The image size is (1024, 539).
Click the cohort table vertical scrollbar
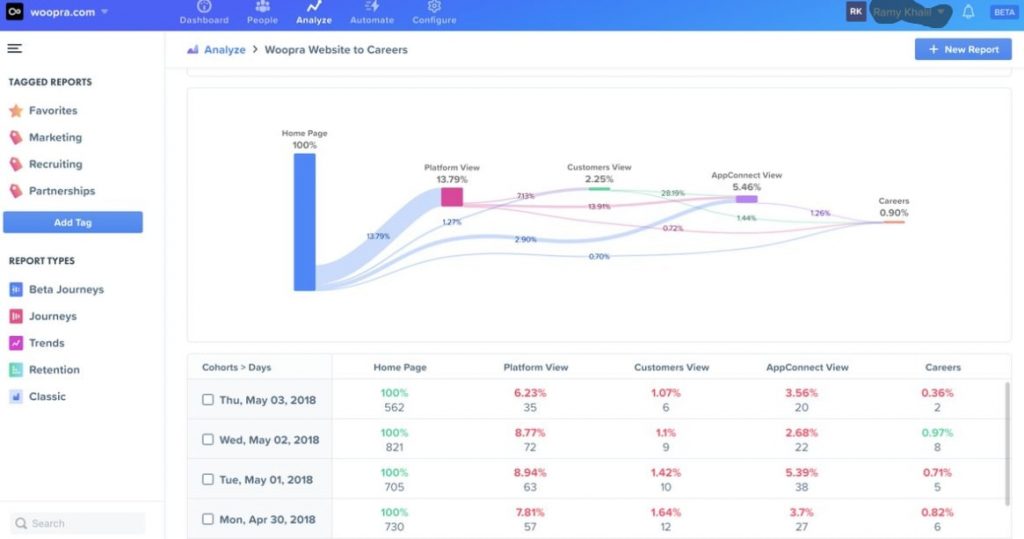tap(1008, 444)
